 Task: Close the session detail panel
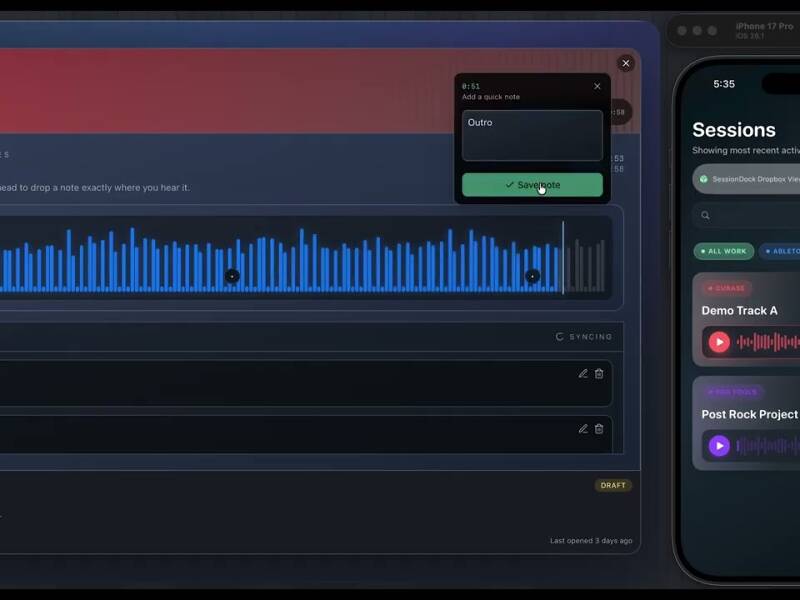tap(626, 63)
